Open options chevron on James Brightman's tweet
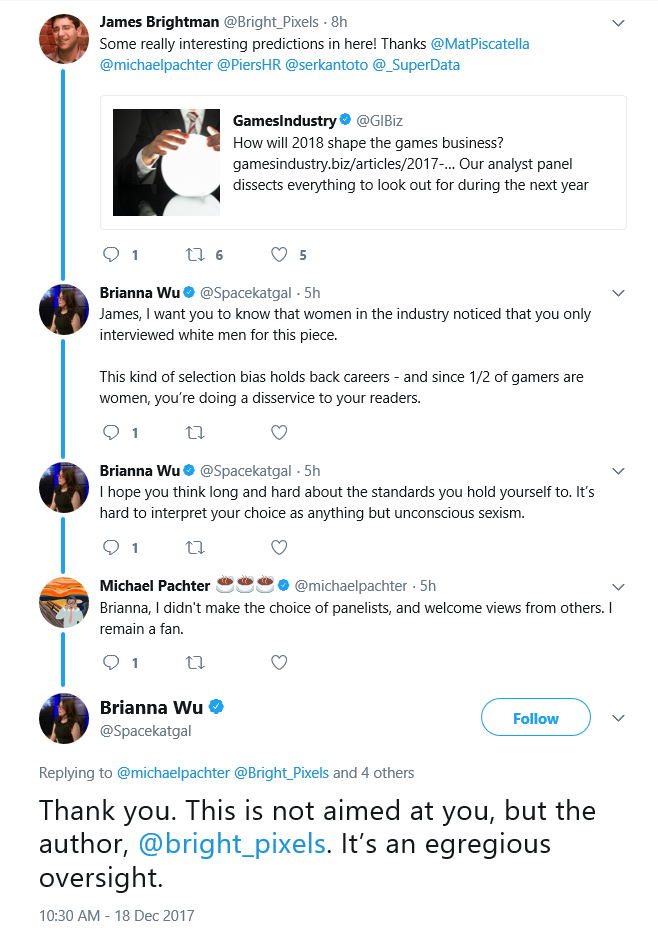 coord(619,23)
